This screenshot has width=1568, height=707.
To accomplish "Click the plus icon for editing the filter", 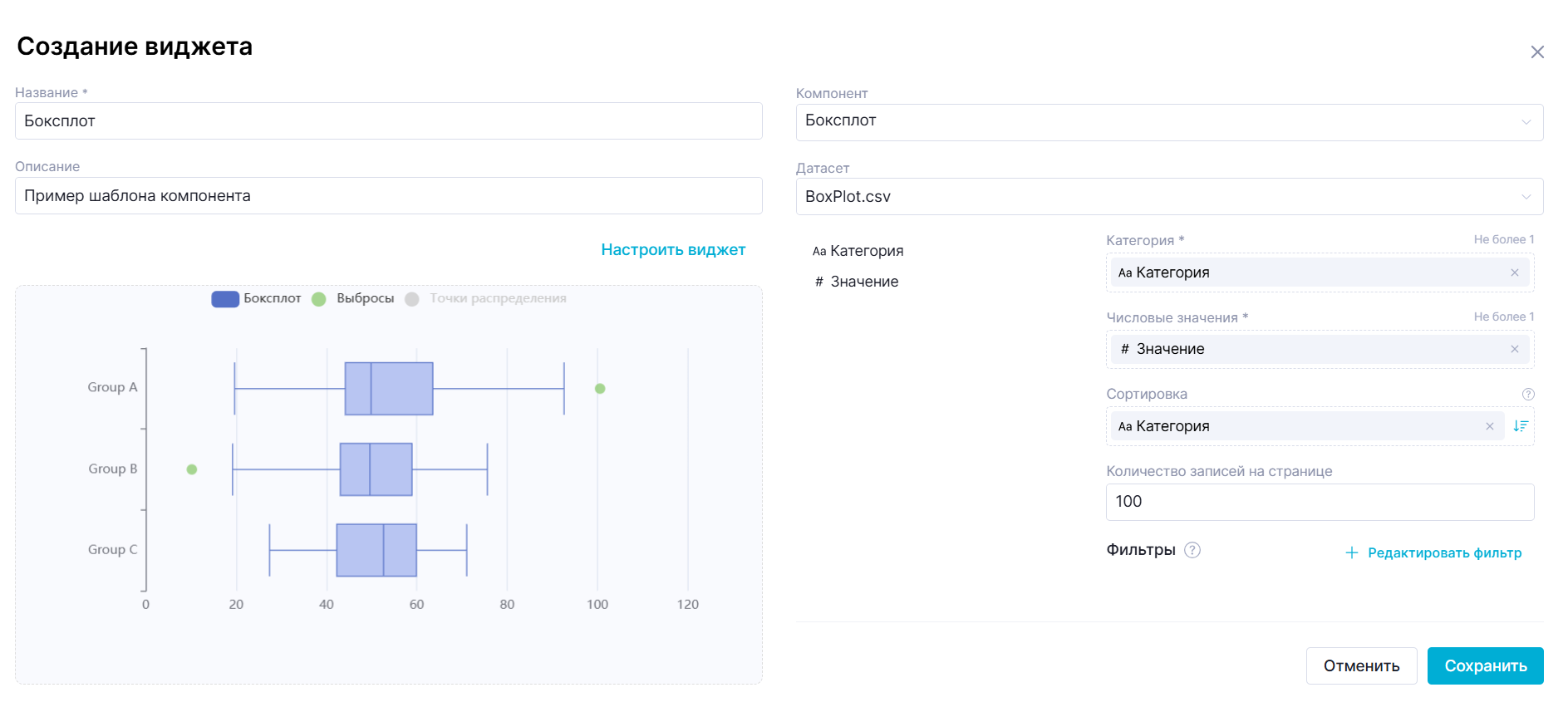I will coord(1351,553).
